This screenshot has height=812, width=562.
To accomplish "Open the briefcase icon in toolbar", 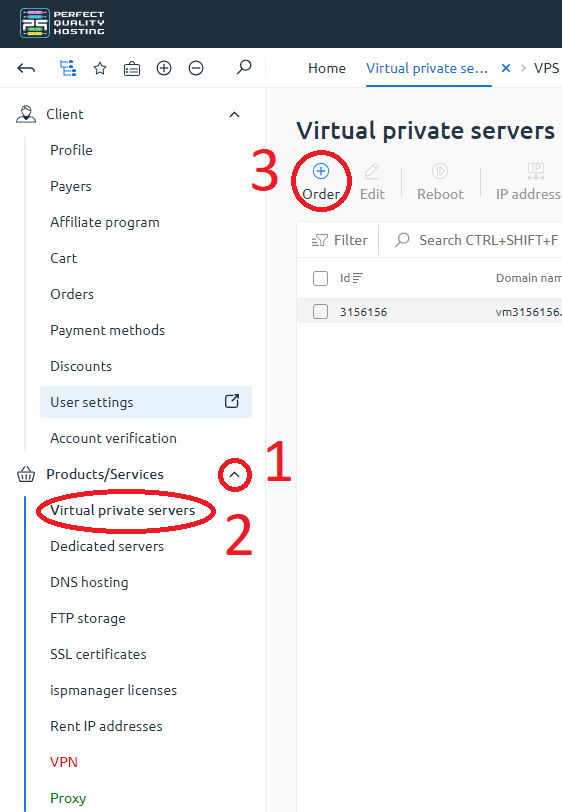I will pos(132,68).
